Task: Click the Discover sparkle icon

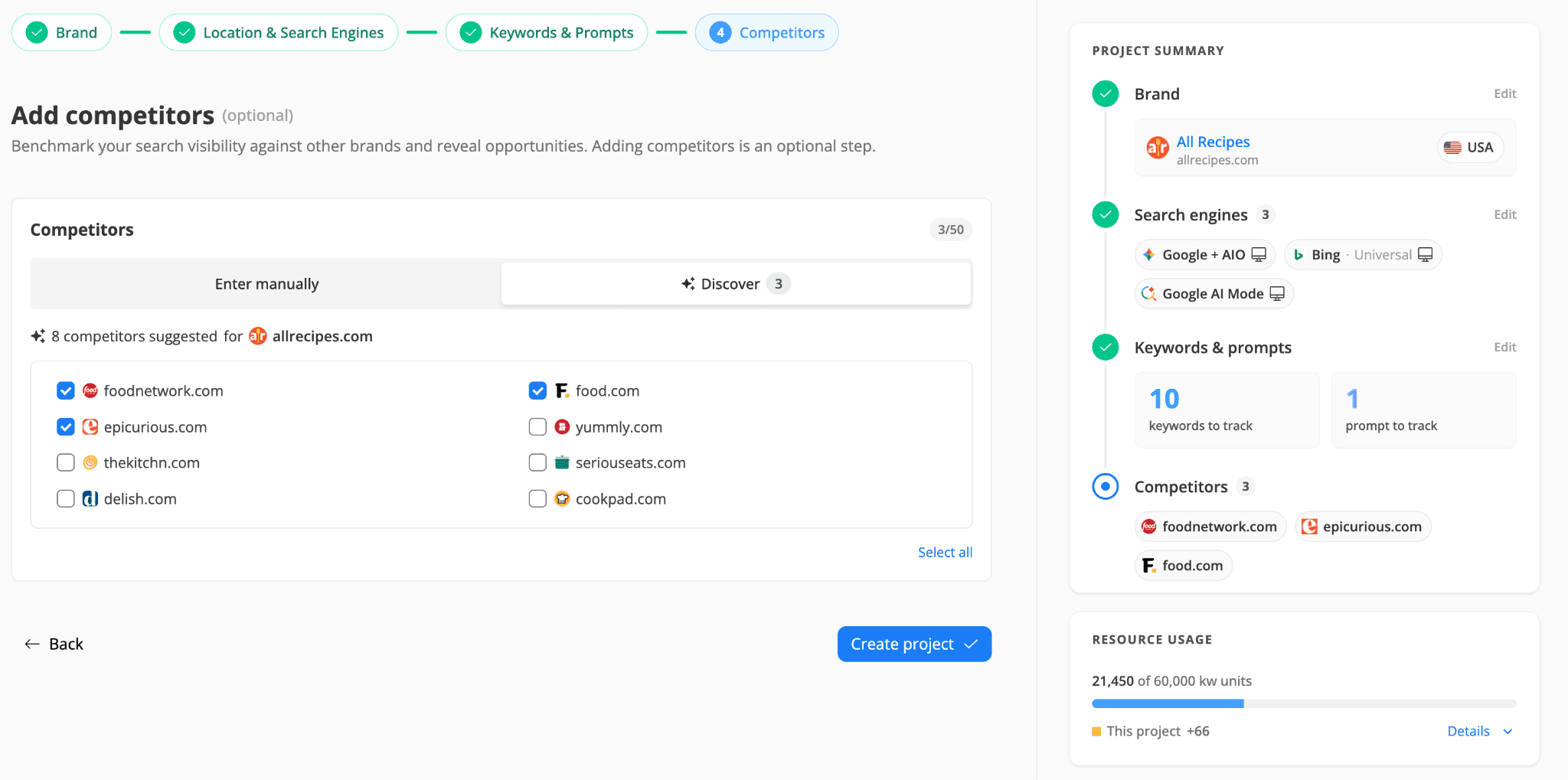Action: point(688,284)
